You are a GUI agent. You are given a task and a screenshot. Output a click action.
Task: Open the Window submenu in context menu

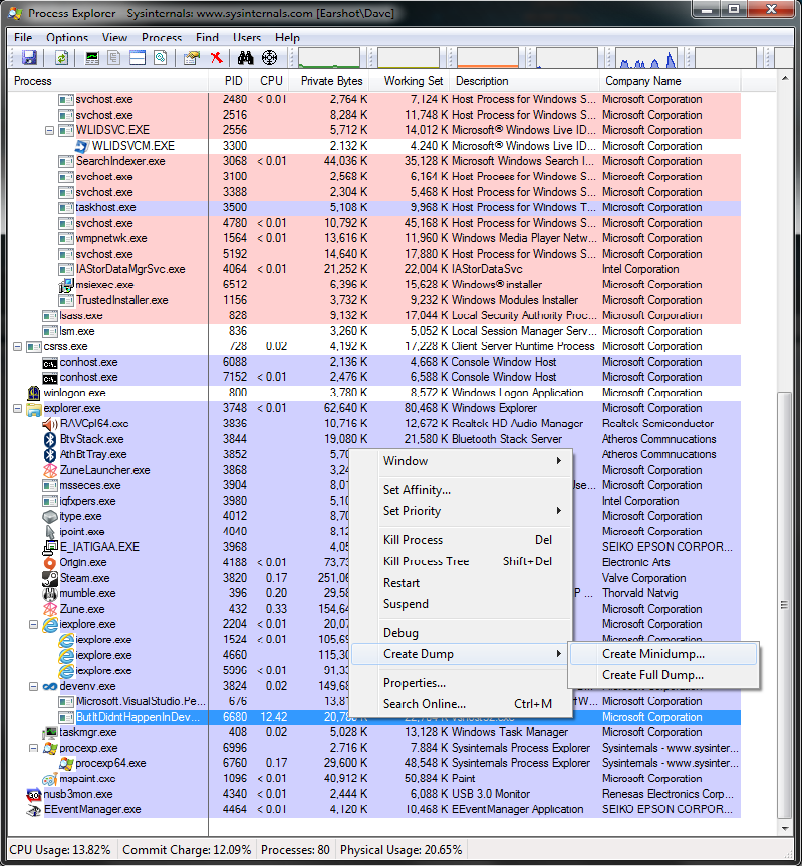[x=461, y=461]
